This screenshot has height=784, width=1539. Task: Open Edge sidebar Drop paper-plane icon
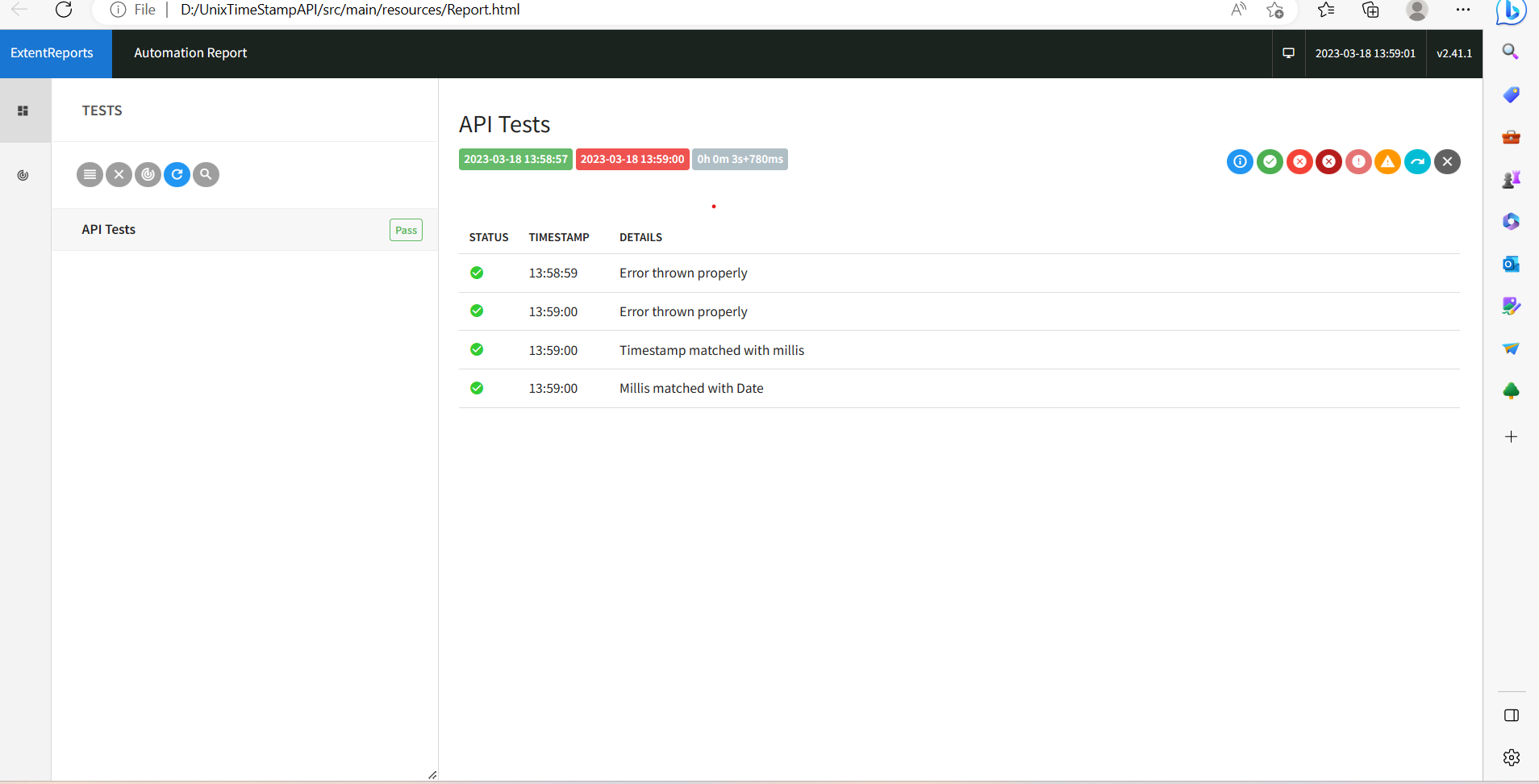click(x=1511, y=348)
